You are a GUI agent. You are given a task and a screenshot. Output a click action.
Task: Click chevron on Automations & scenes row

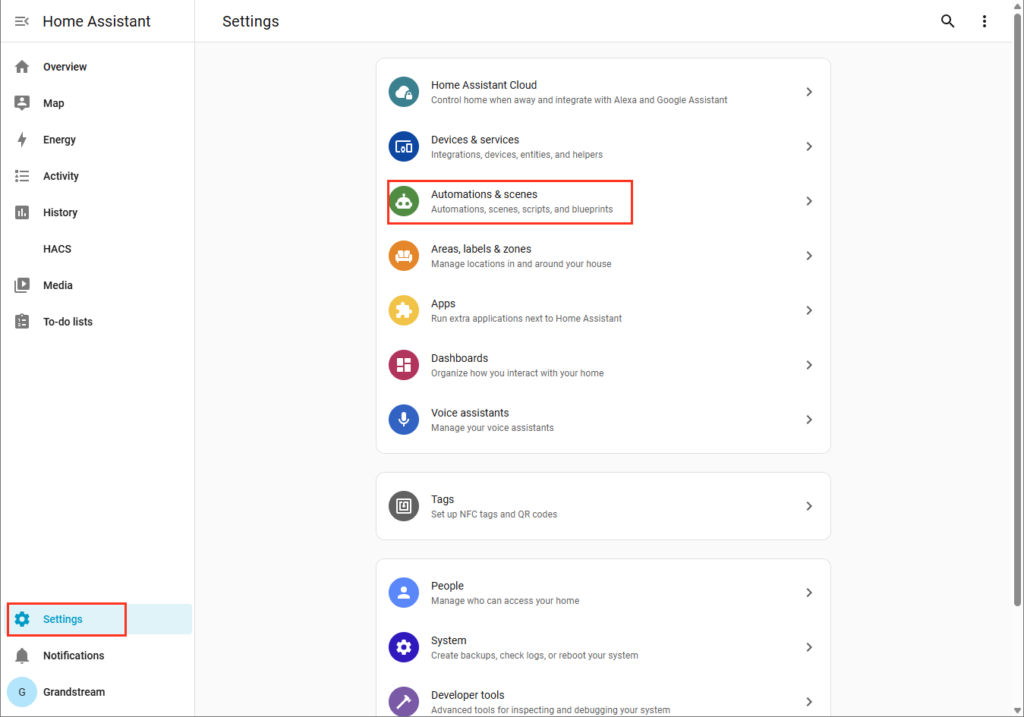[809, 201]
